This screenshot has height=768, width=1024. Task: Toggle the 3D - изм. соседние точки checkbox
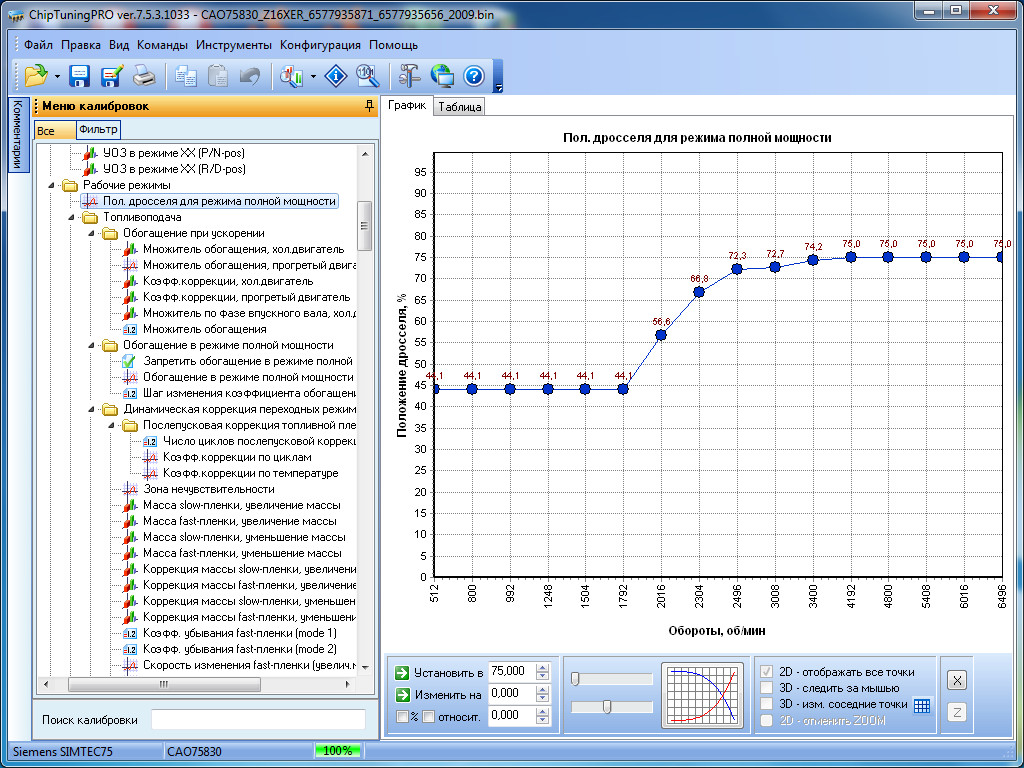767,704
